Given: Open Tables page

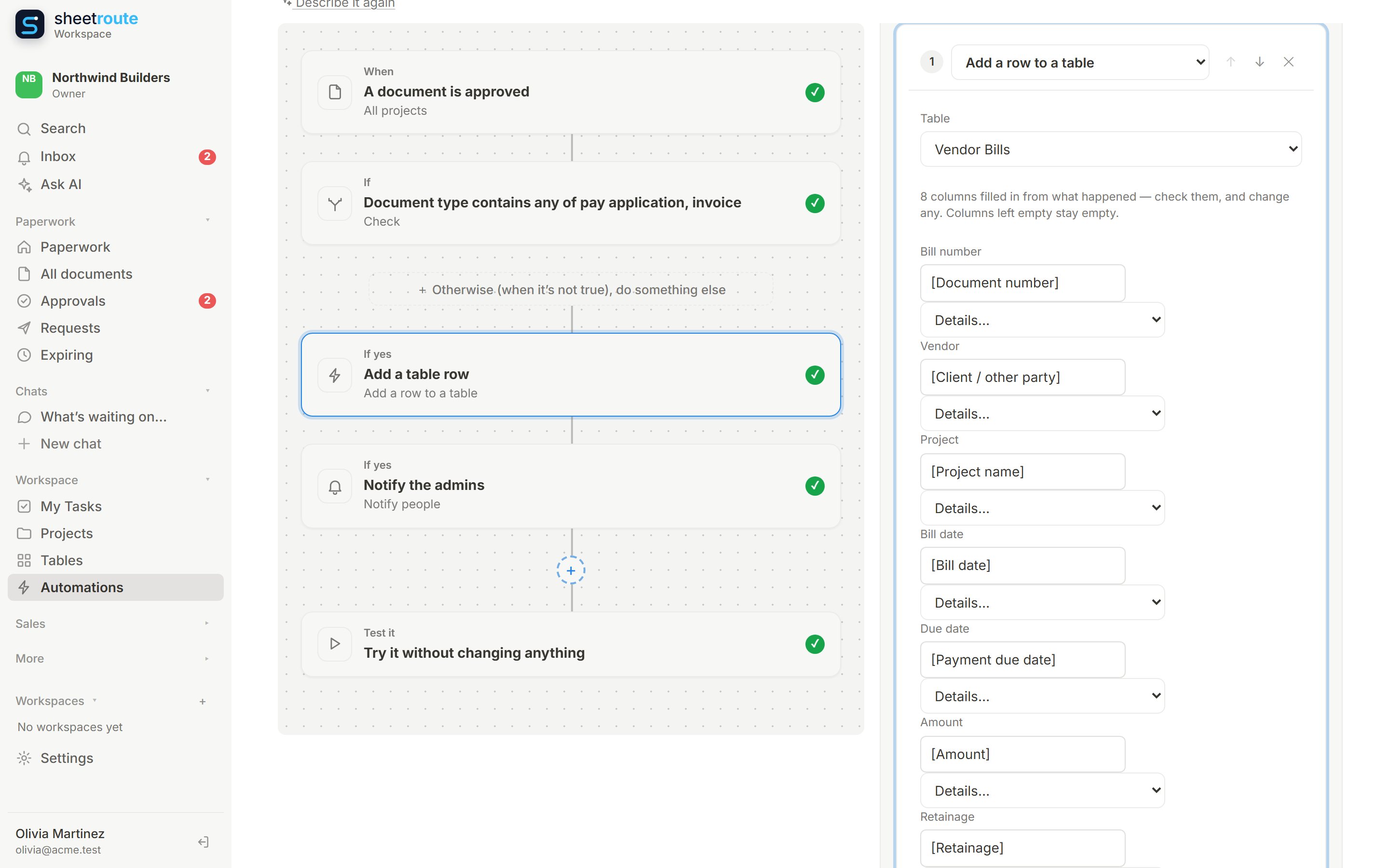Looking at the screenshot, I should [x=115, y=560].
